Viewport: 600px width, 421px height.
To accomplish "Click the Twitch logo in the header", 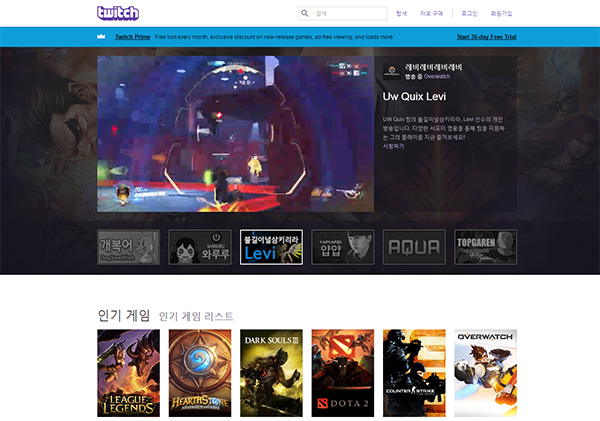I will click(118, 13).
